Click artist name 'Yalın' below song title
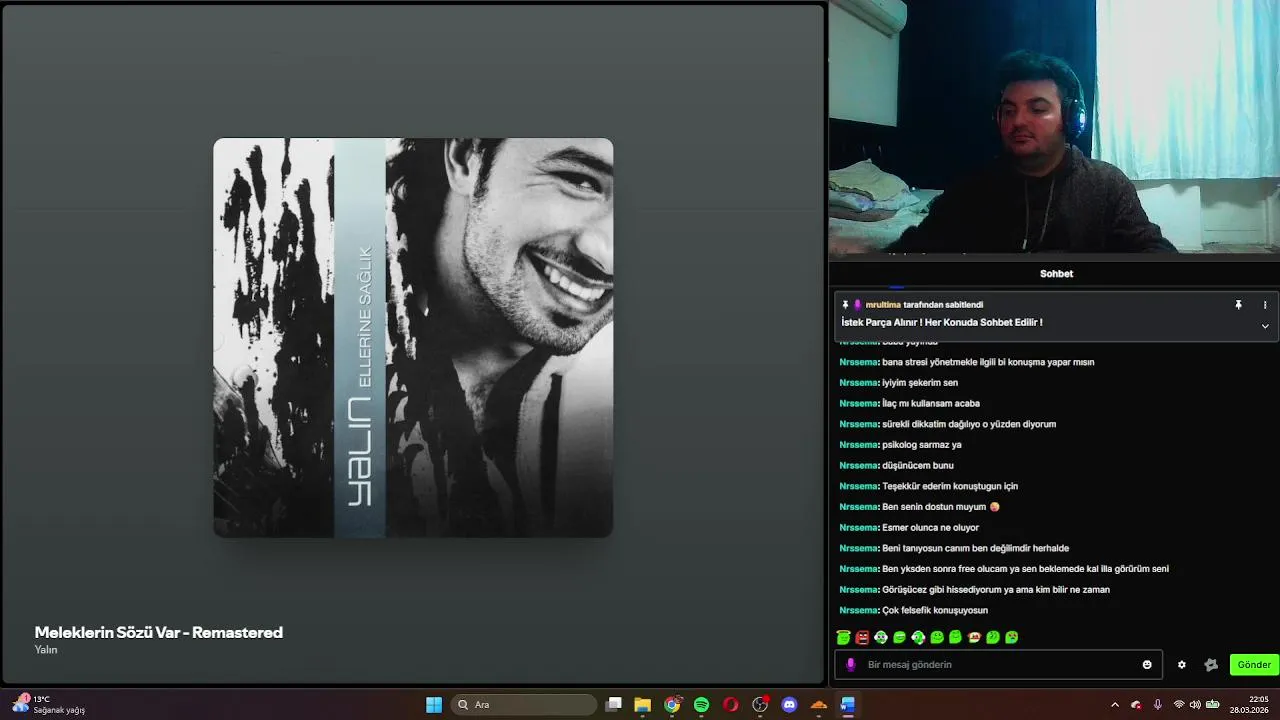Viewport: 1280px width, 720px height. (x=46, y=650)
